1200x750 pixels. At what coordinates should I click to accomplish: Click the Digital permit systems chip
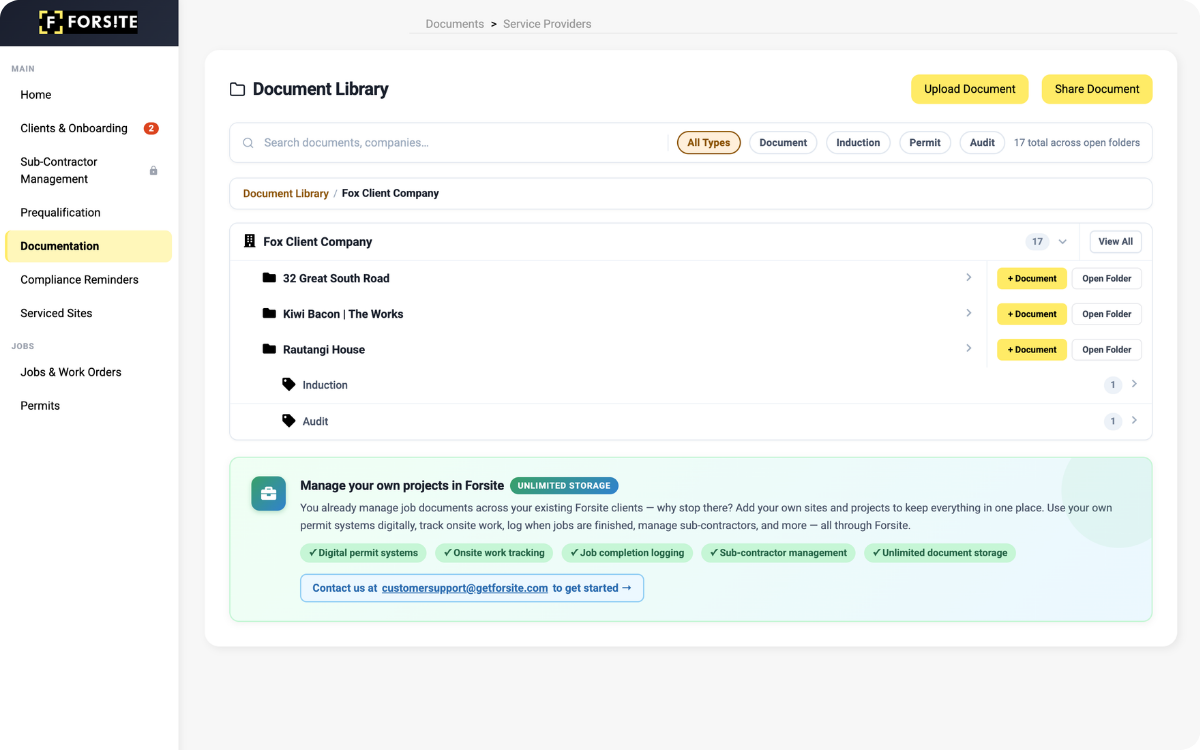point(364,553)
